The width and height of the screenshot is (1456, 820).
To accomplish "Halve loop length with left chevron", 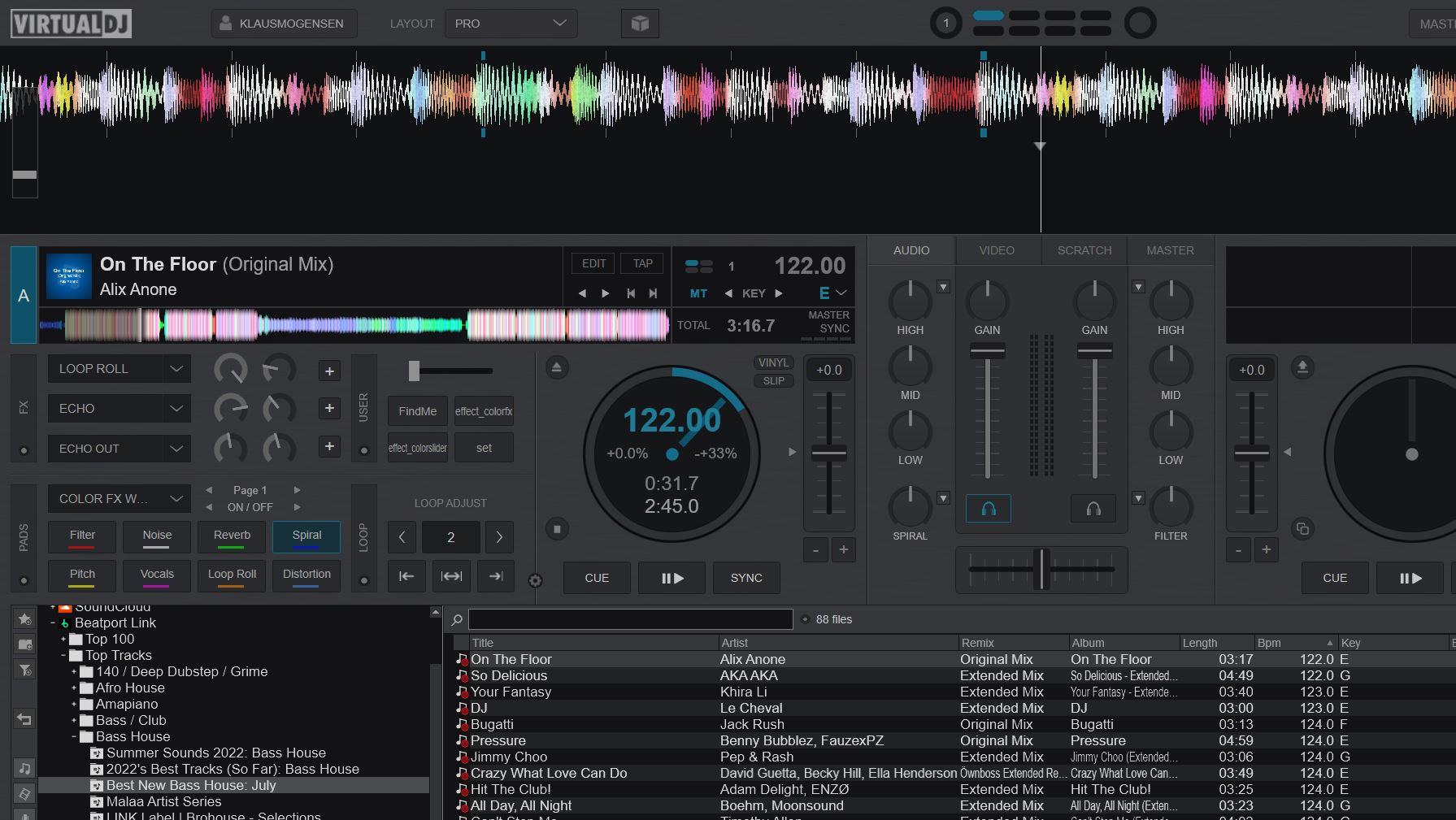I will click(402, 537).
